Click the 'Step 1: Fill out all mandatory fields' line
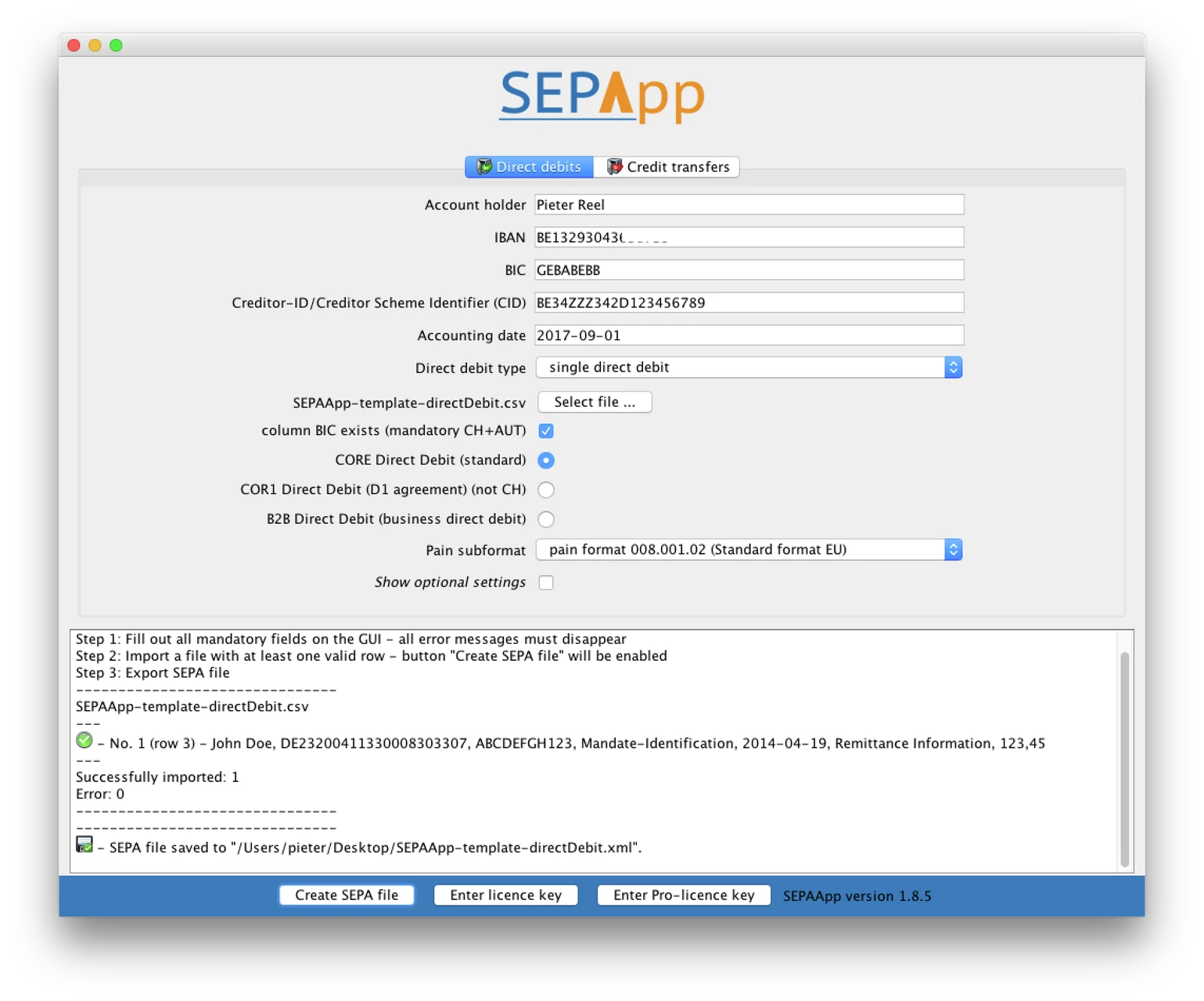 pos(351,640)
